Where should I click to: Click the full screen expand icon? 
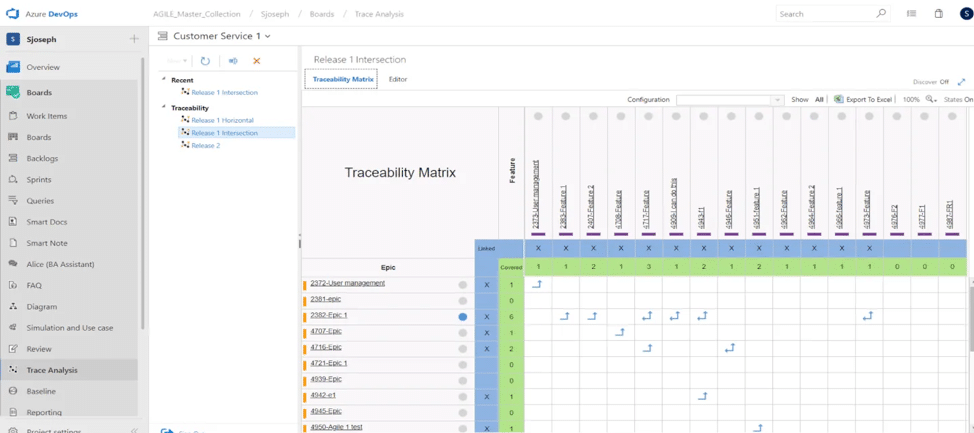(962, 82)
